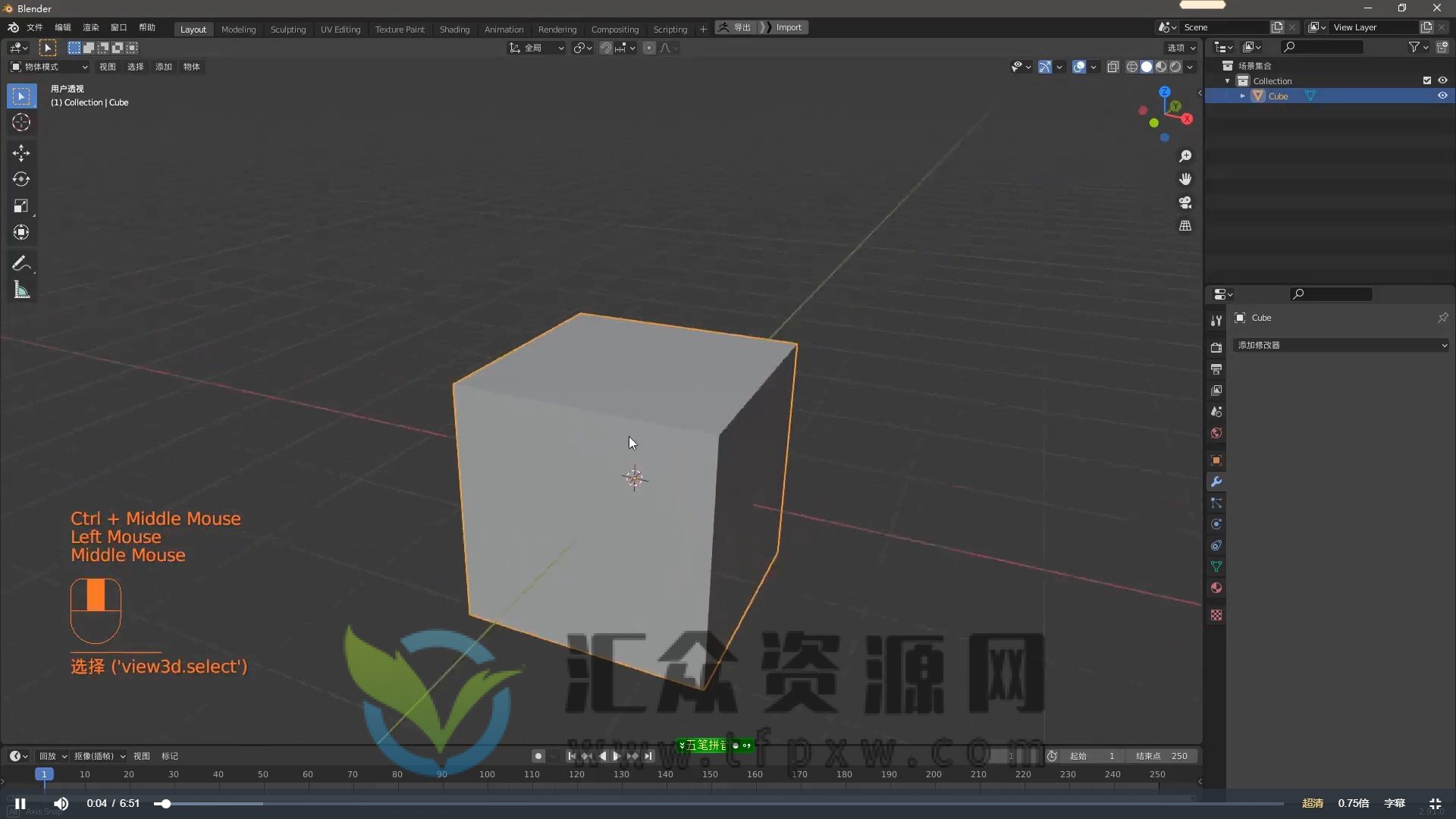Screen dimensions: 1456x819
Task: Open the Object properties tab
Action: click(x=1216, y=461)
